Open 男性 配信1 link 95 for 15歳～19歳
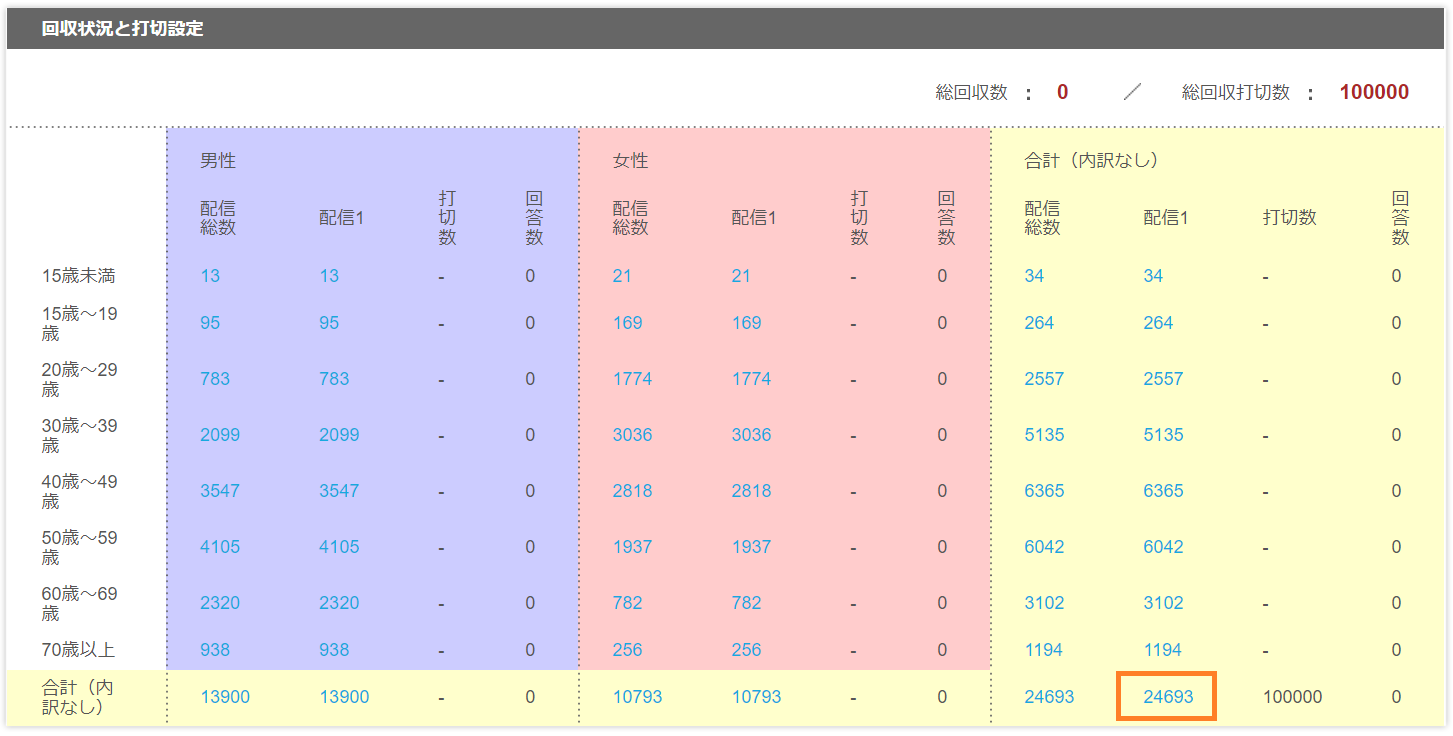This screenshot has height=736, width=1453. pos(329,323)
